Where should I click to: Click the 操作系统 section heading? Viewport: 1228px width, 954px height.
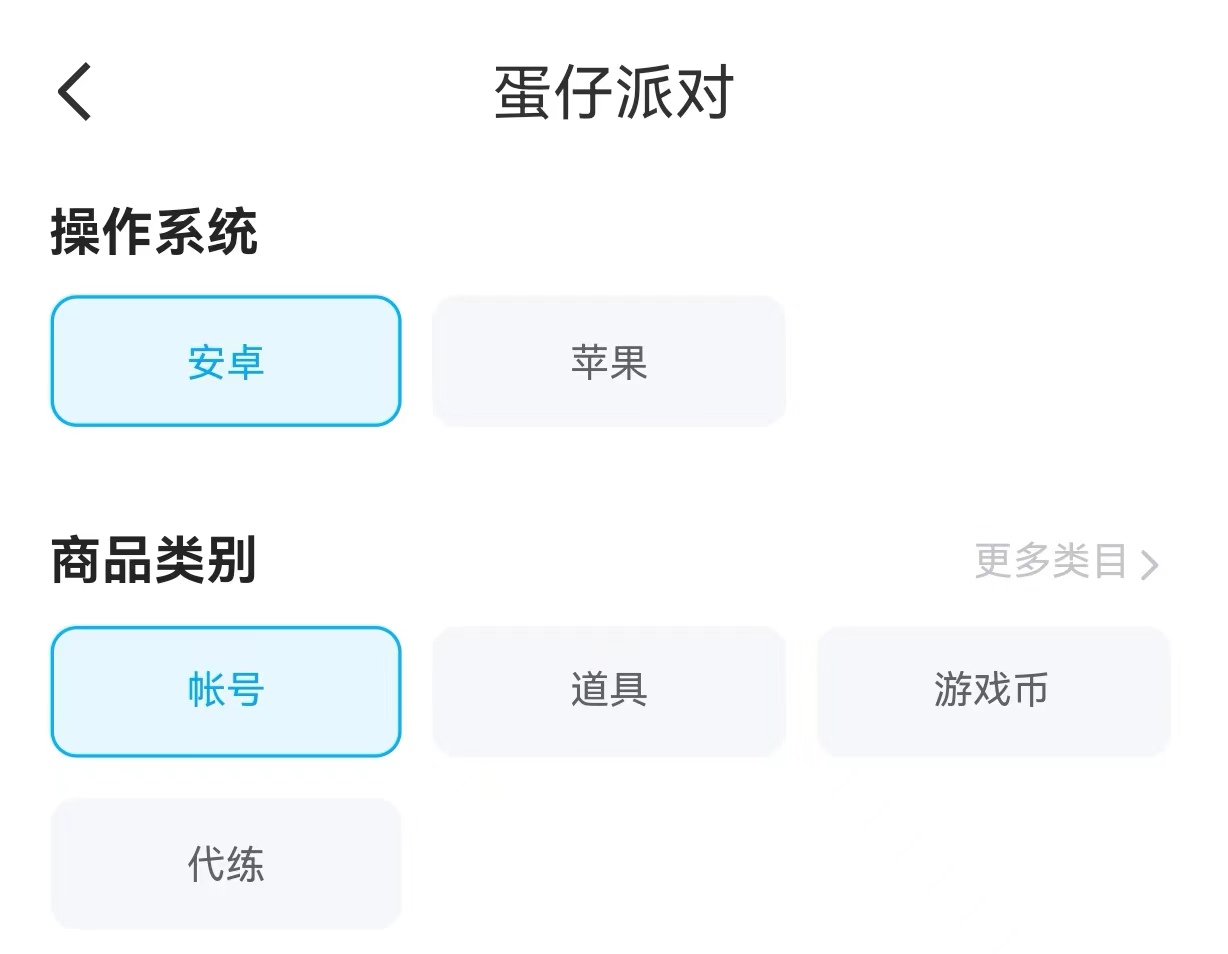click(x=155, y=233)
